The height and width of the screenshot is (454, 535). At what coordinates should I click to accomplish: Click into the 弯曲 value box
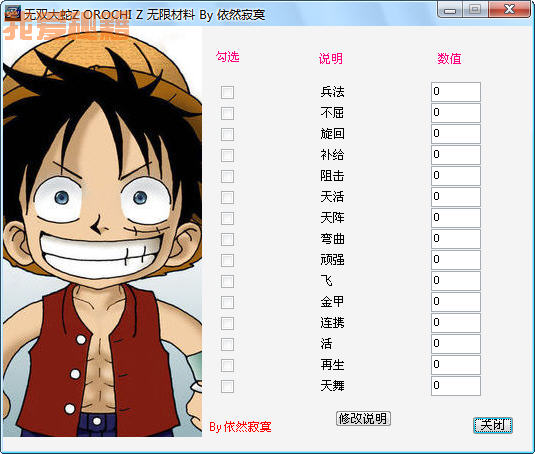point(456,239)
